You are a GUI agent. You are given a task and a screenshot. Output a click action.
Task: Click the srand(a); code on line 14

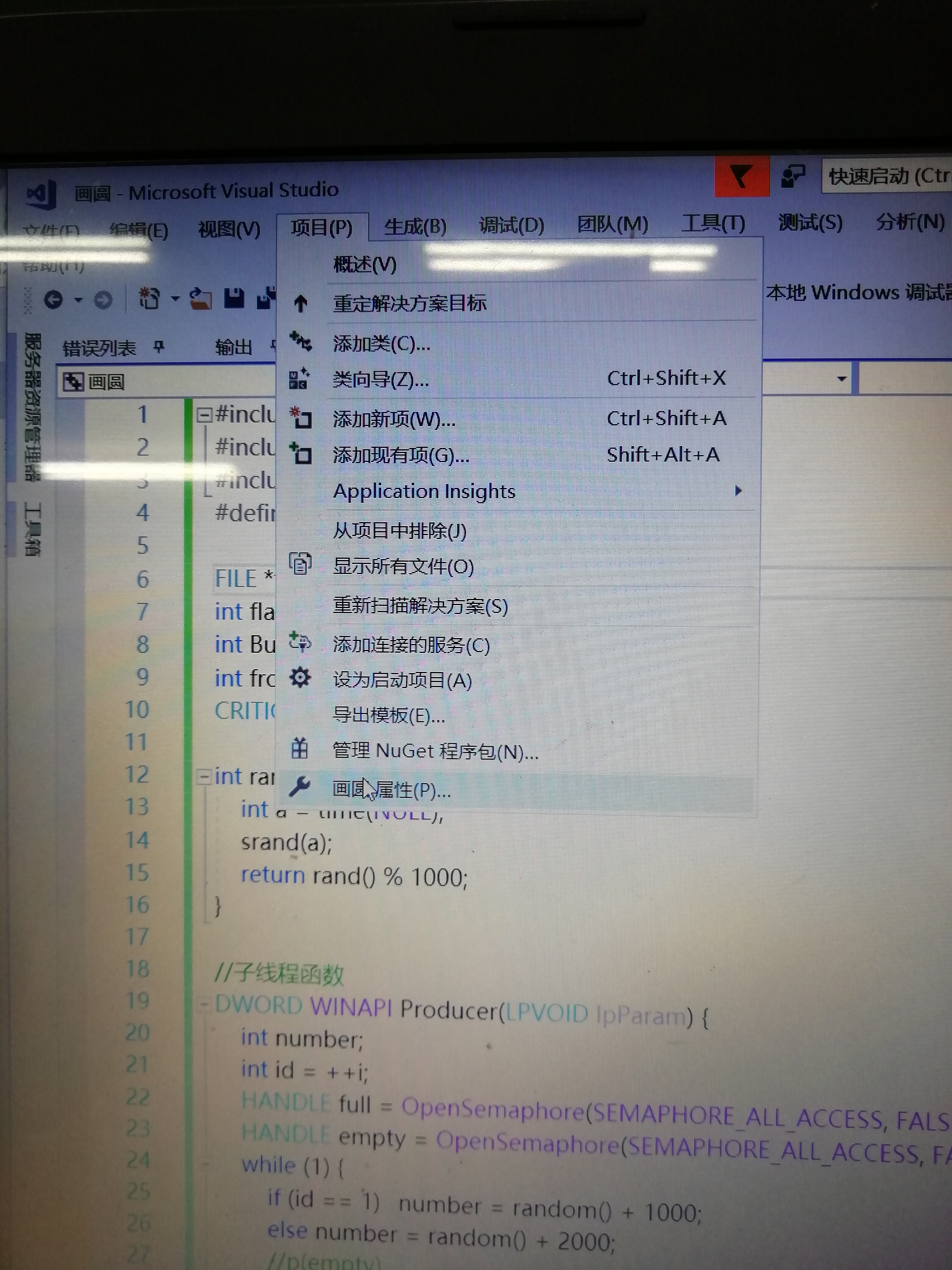[x=286, y=843]
